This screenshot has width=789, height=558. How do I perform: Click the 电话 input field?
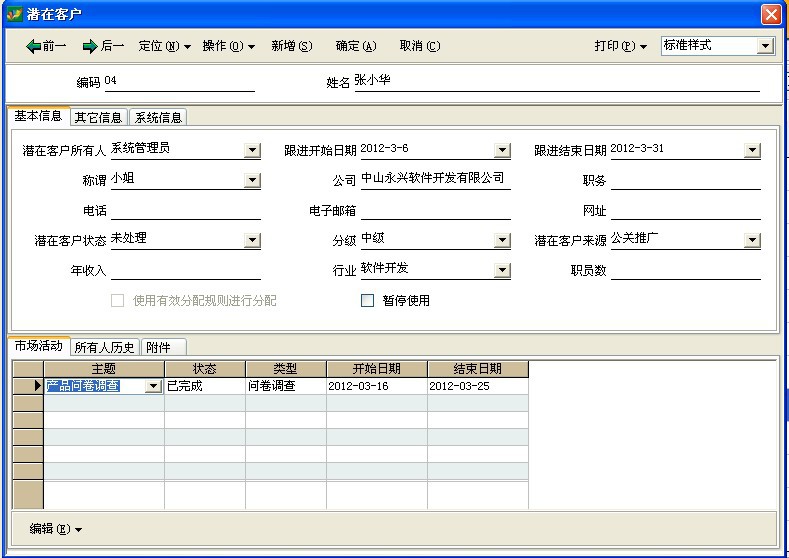point(185,211)
